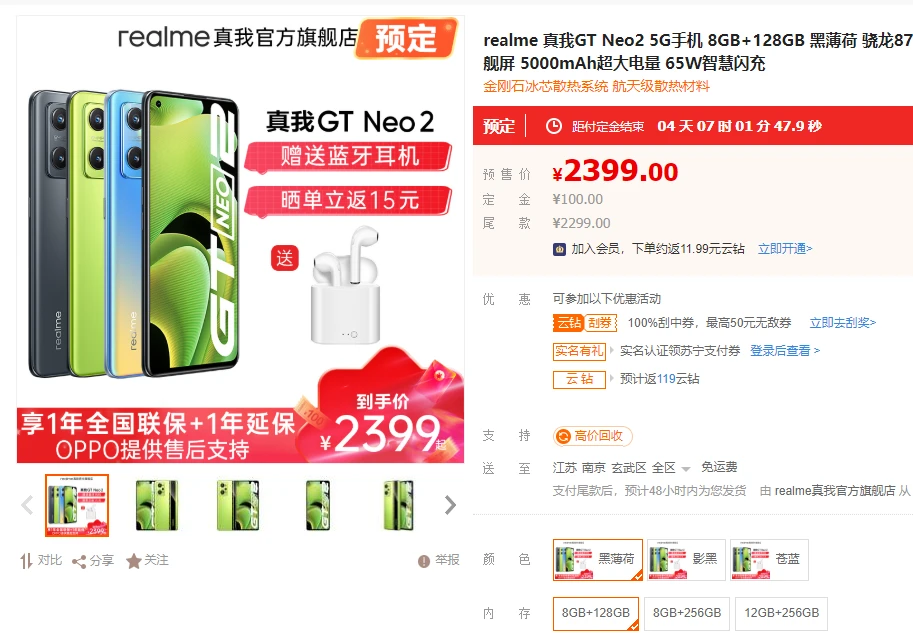Viewport: 913px width, 633px height.
Task: Select the second product thumbnail image
Action: pyautogui.click(x=157, y=506)
